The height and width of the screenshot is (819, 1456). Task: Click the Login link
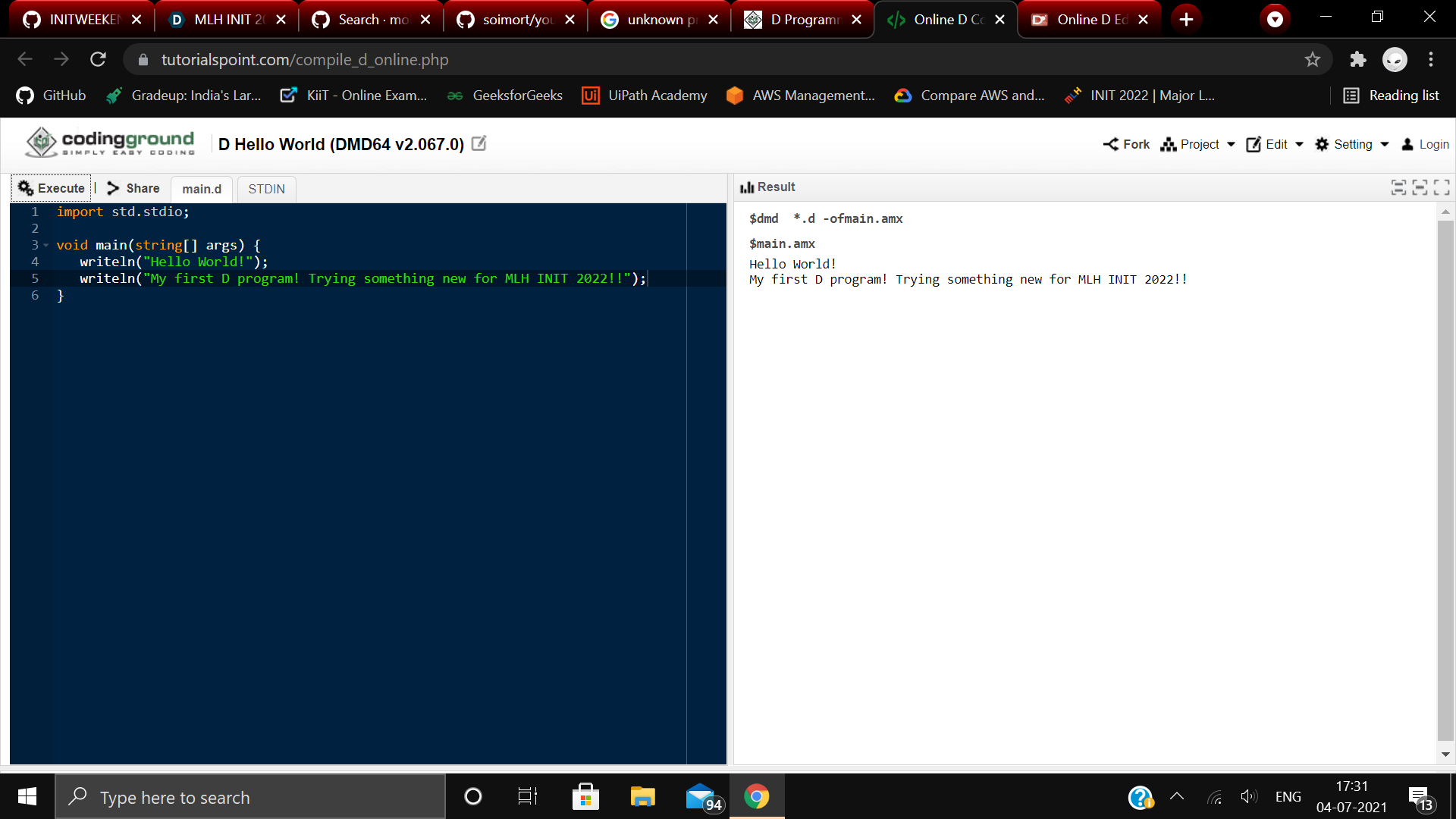click(x=1425, y=144)
